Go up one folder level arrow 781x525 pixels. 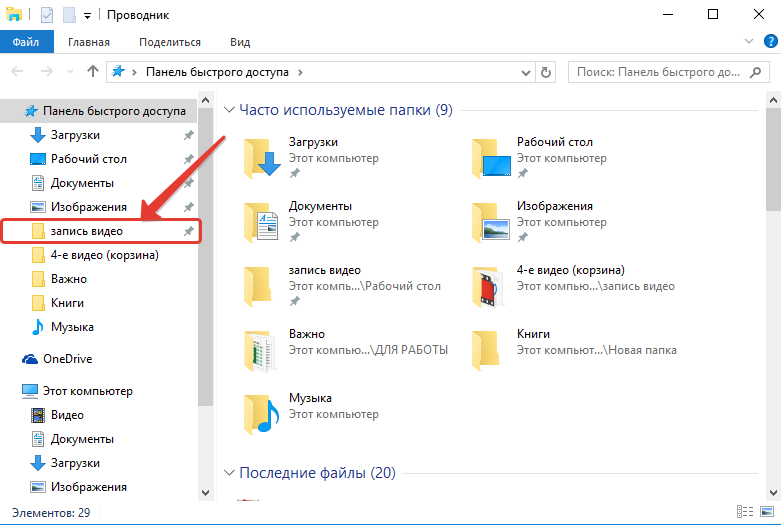pyautogui.click(x=93, y=72)
